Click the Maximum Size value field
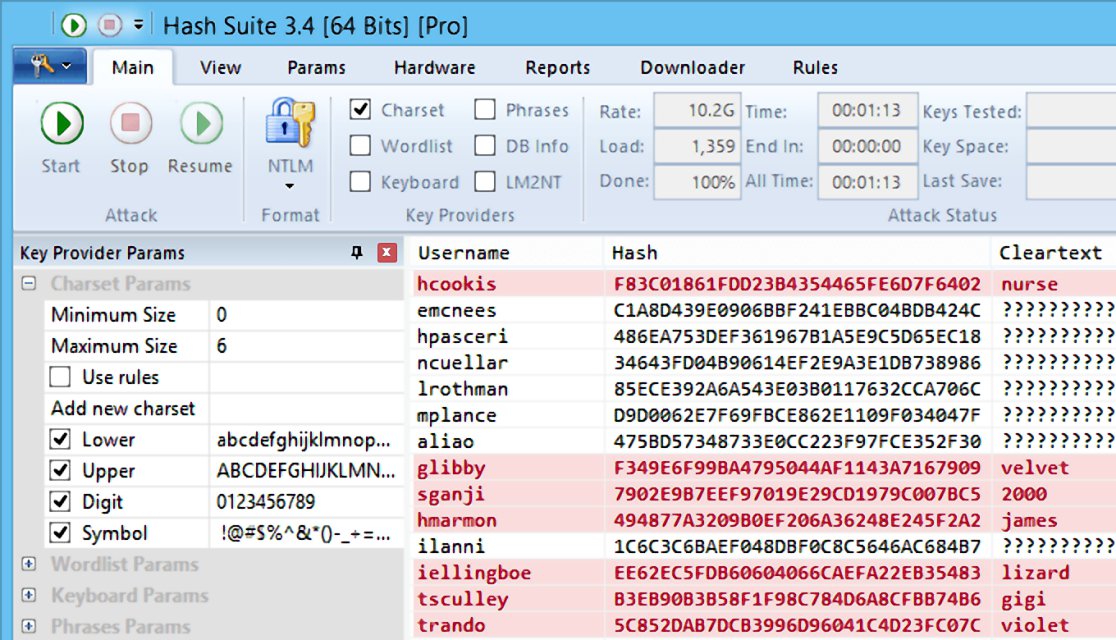The image size is (1116, 640). [x=305, y=346]
